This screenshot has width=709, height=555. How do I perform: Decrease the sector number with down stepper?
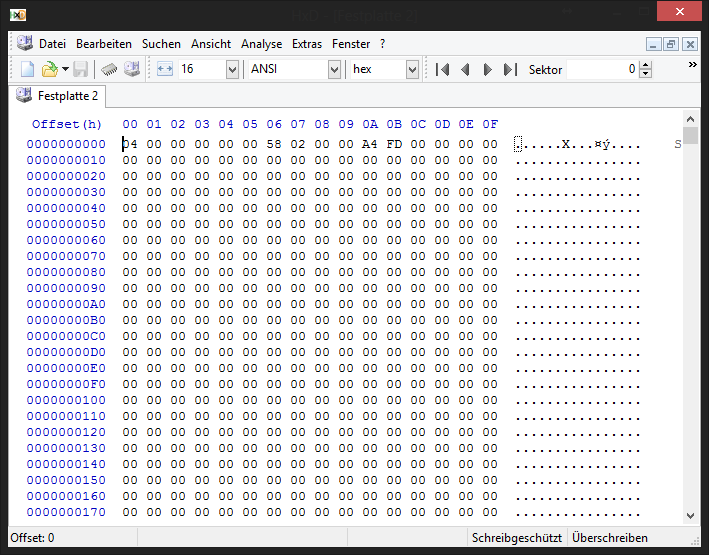coord(646,74)
